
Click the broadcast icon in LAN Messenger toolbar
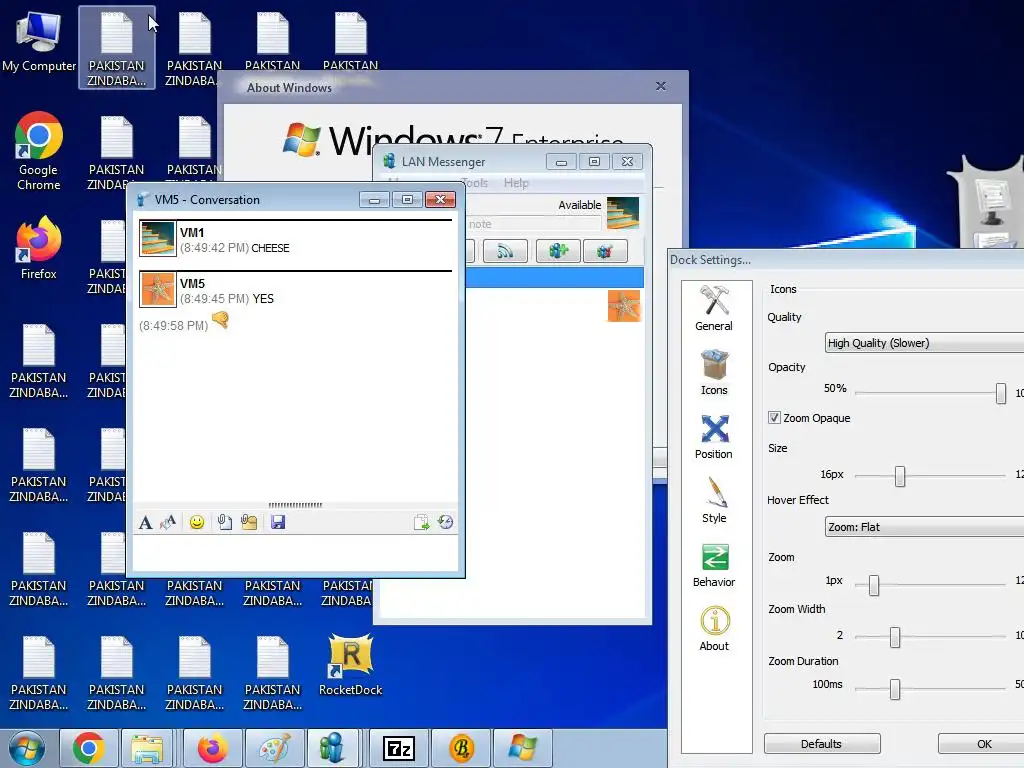(x=505, y=251)
